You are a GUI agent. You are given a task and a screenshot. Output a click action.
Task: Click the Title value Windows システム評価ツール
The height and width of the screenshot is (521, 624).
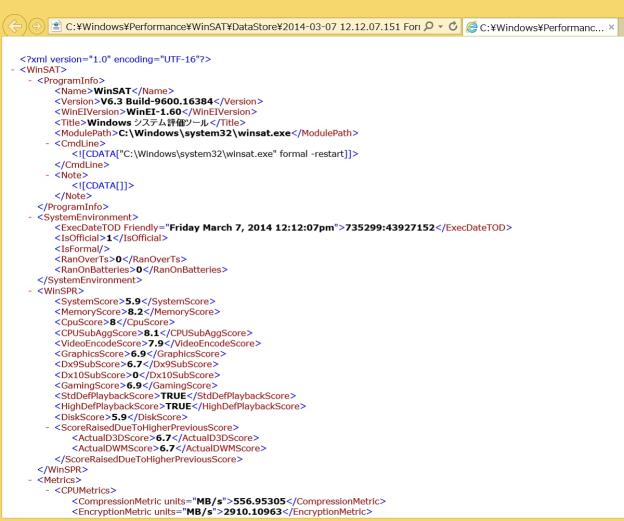pos(148,123)
